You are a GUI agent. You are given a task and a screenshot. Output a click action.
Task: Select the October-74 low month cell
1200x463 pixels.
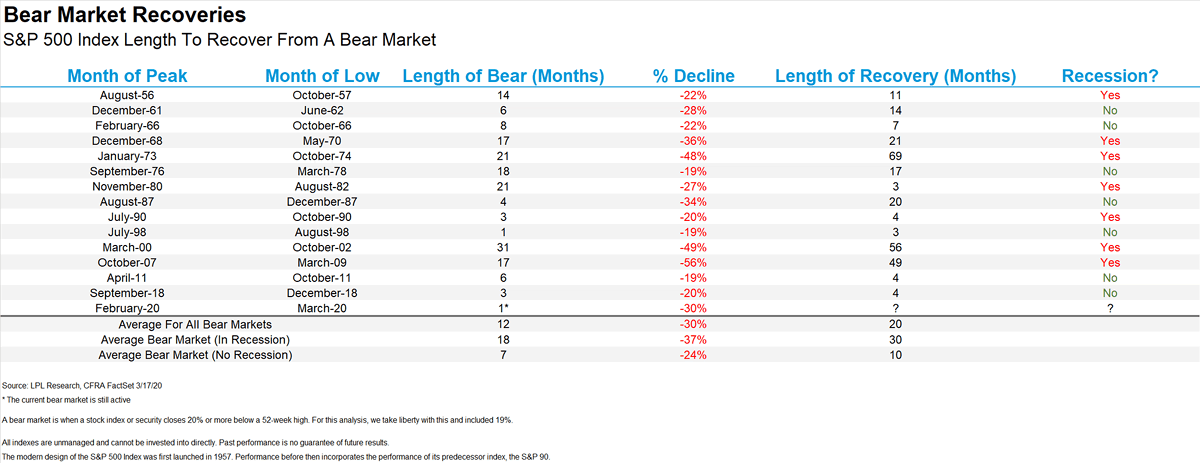point(322,156)
